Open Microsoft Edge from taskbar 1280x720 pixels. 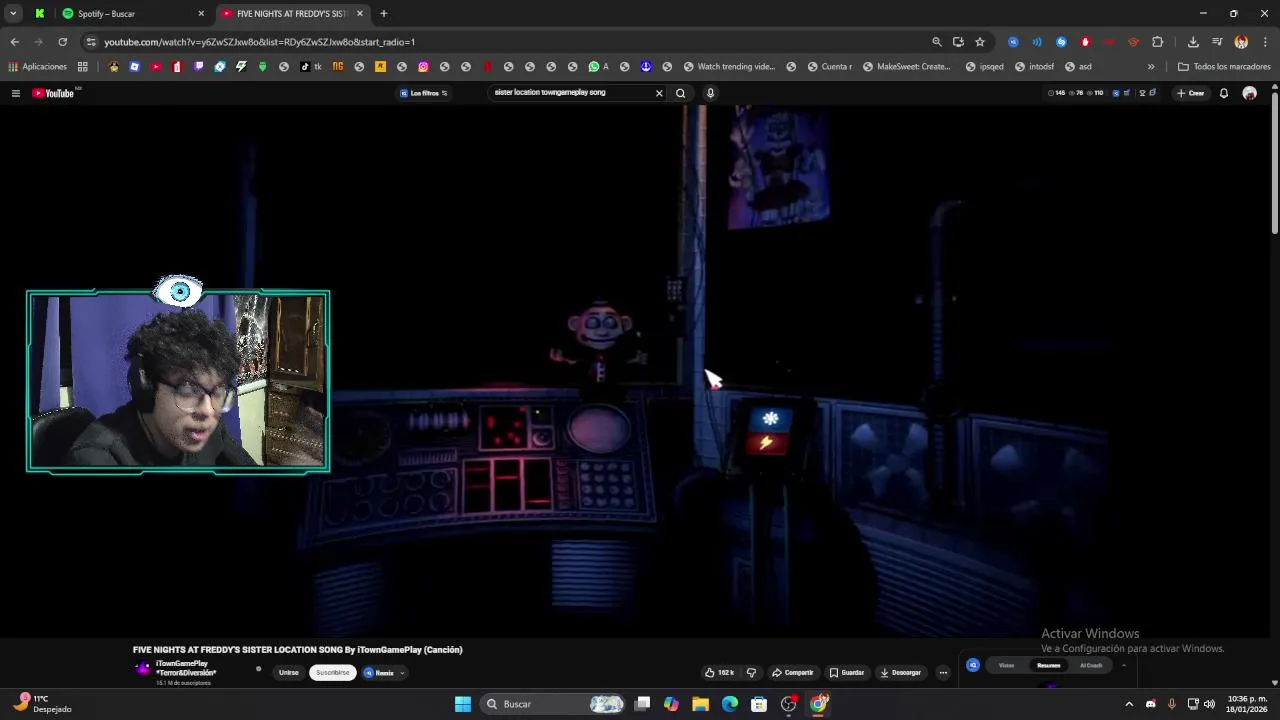click(730, 704)
